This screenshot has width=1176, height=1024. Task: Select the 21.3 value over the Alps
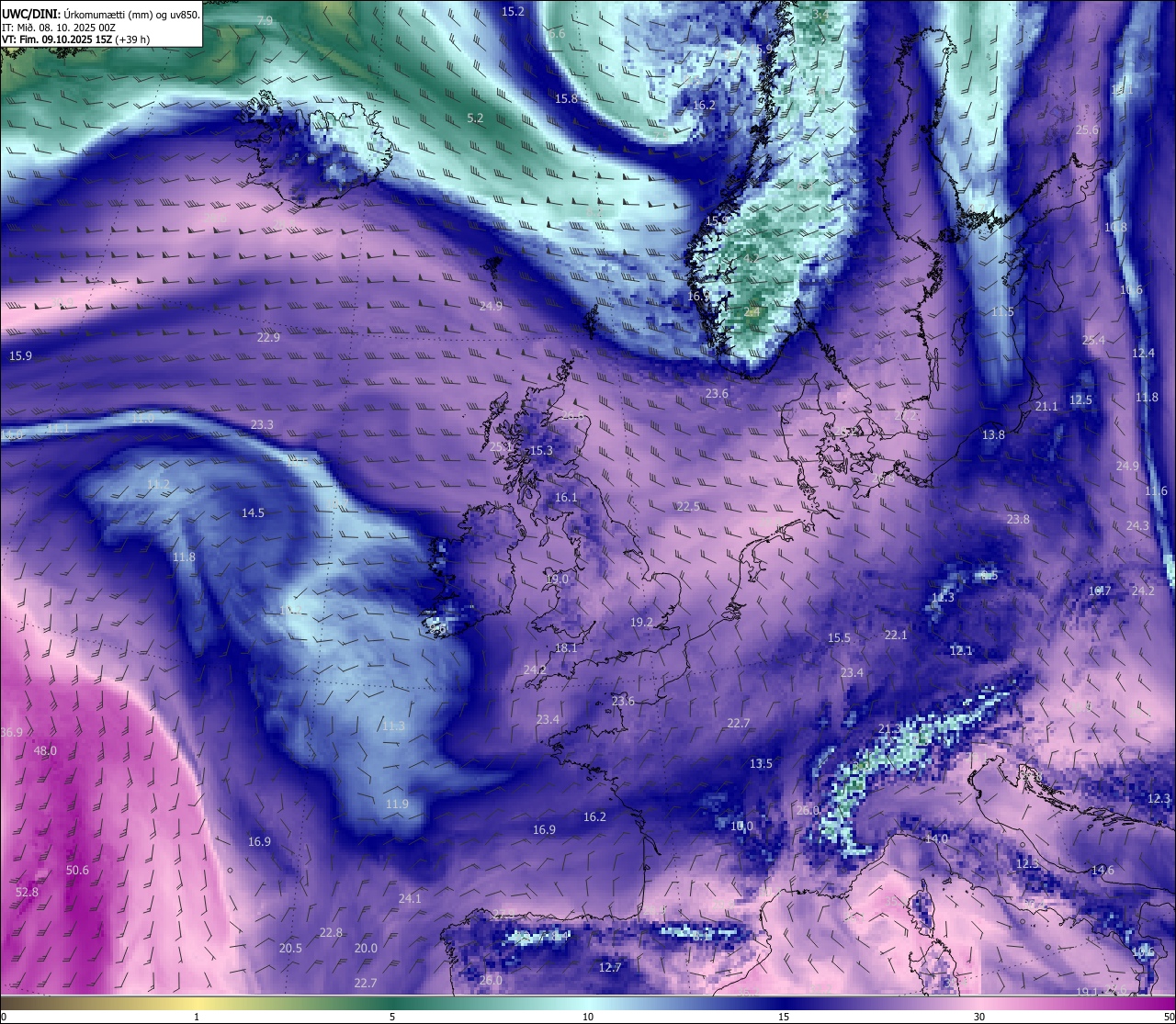(x=889, y=729)
